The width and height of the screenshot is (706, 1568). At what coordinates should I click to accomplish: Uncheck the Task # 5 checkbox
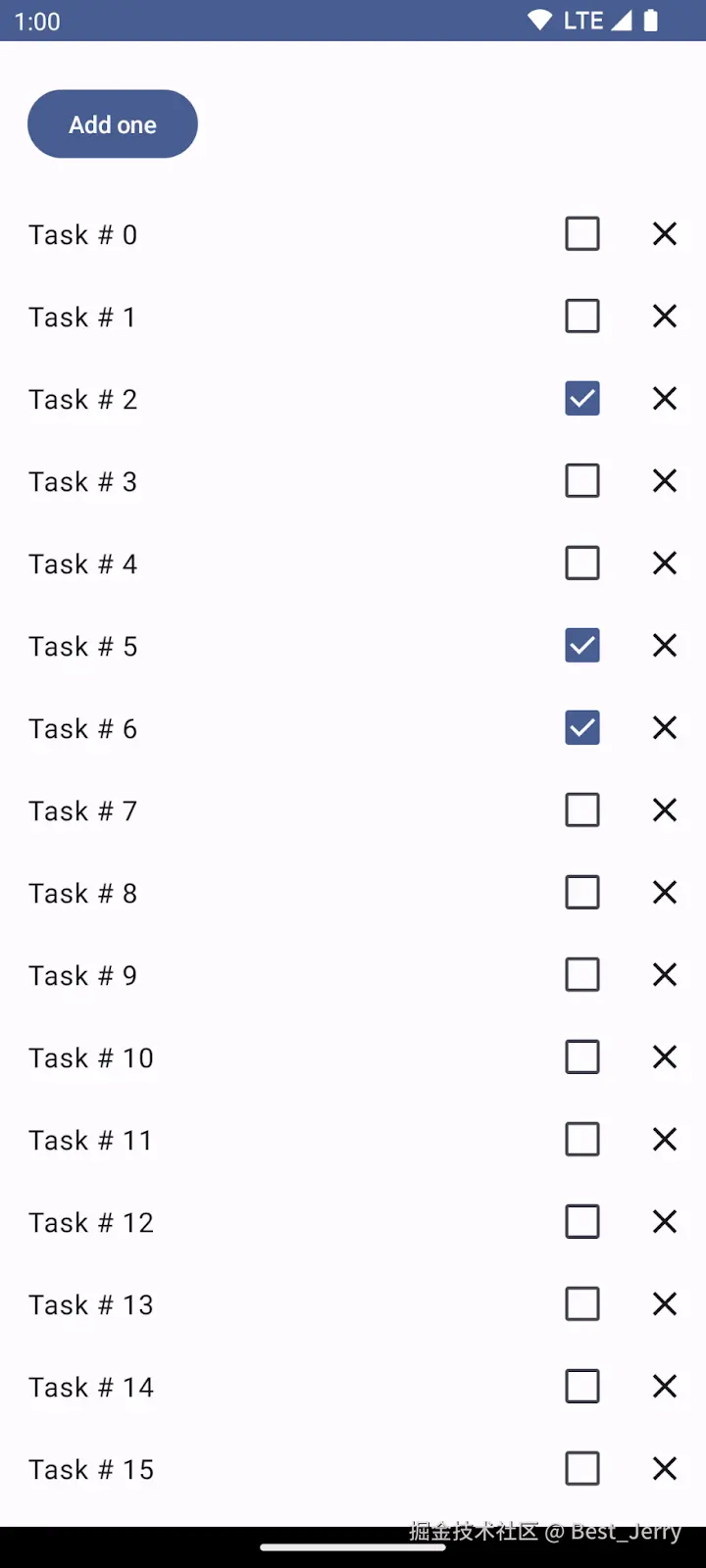coord(582,646)
